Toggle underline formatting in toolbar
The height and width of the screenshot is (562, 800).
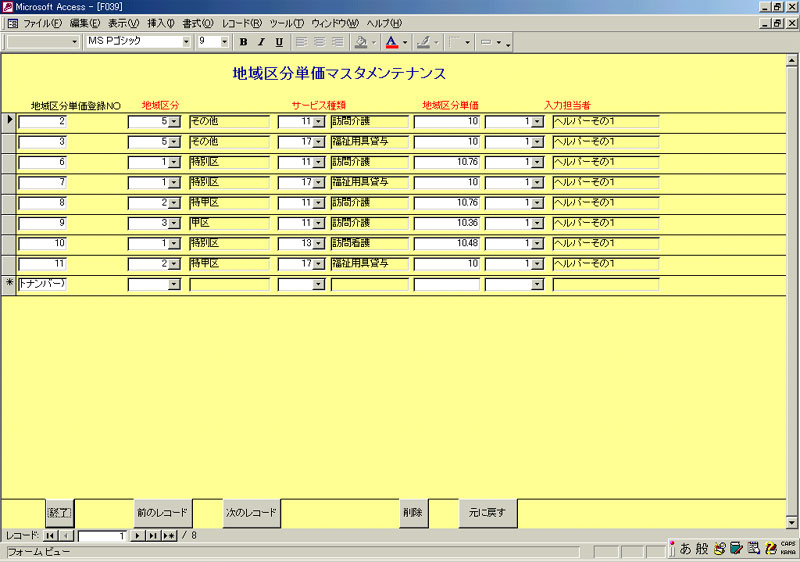[x=279, y=42]
